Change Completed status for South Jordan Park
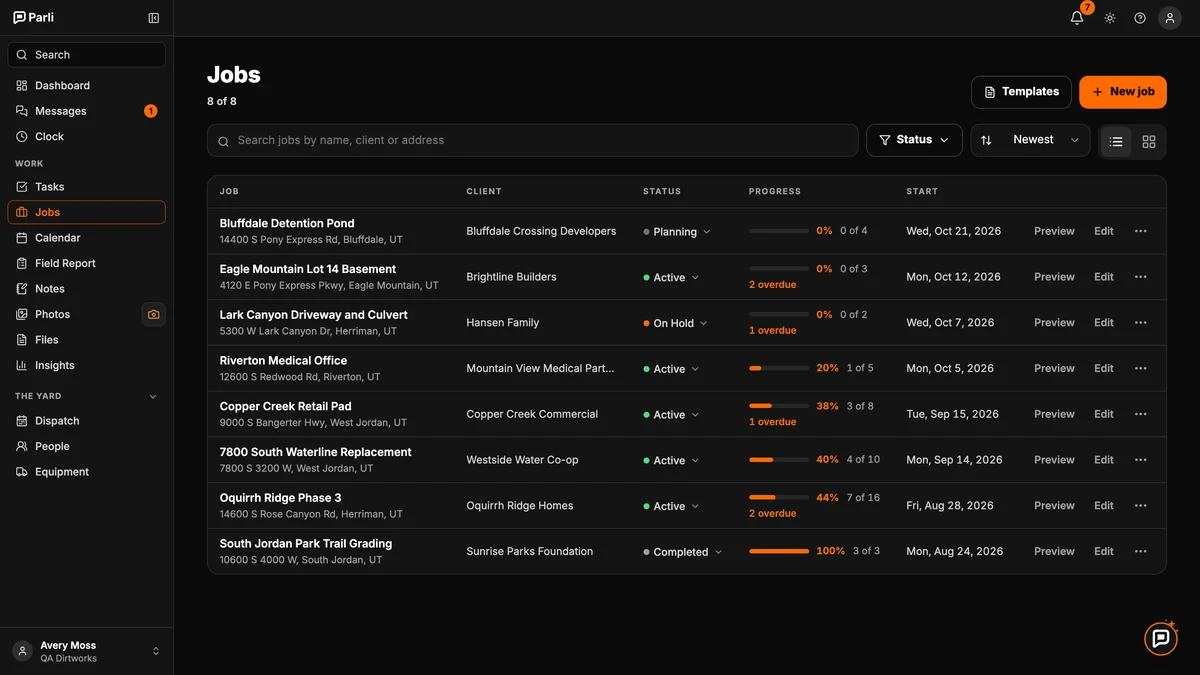The width and height of the screenshot is (1200, 675). pyautogui.click(x=682, y=552)
